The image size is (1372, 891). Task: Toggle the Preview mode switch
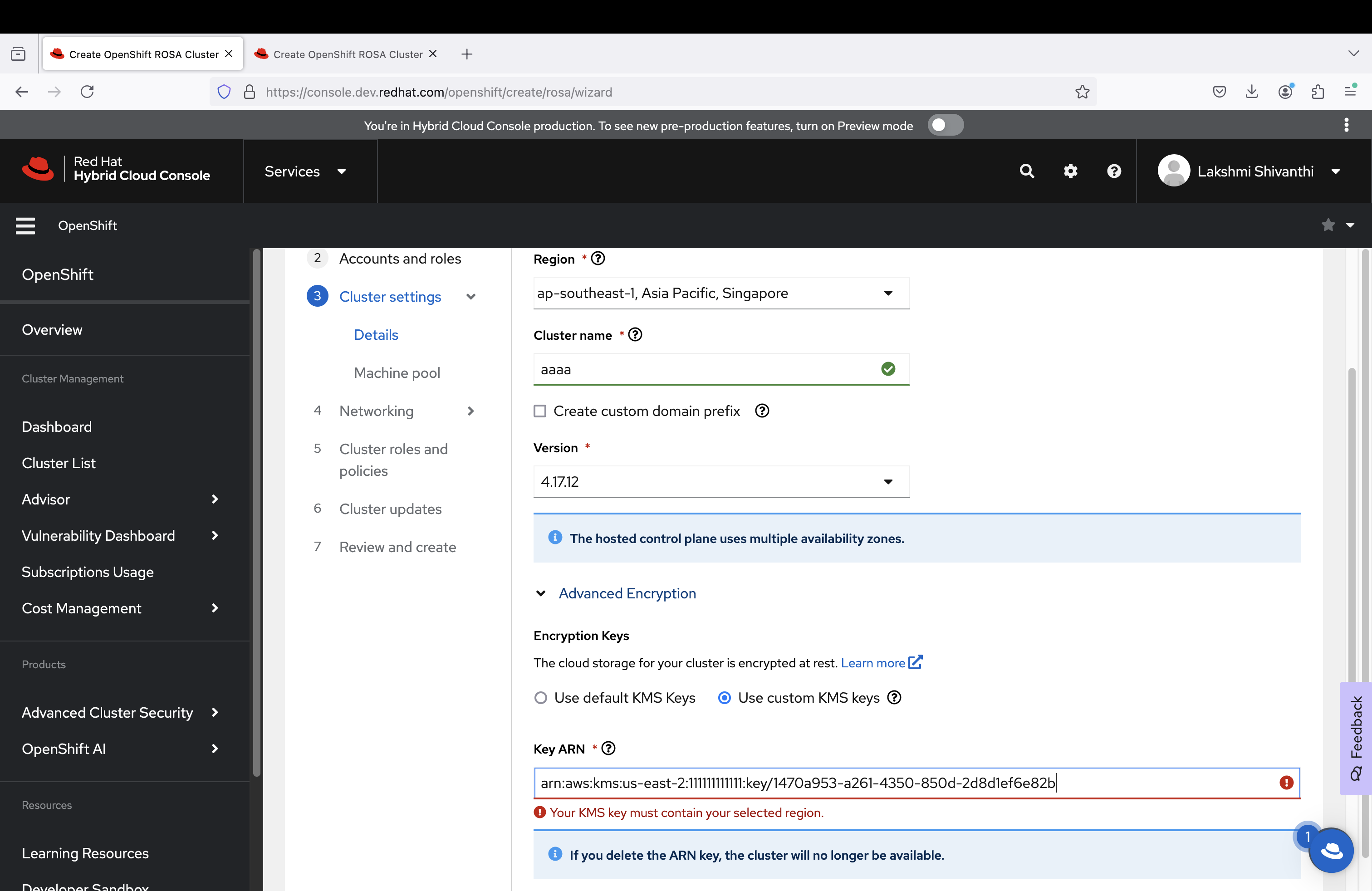(x=945, y=125)
